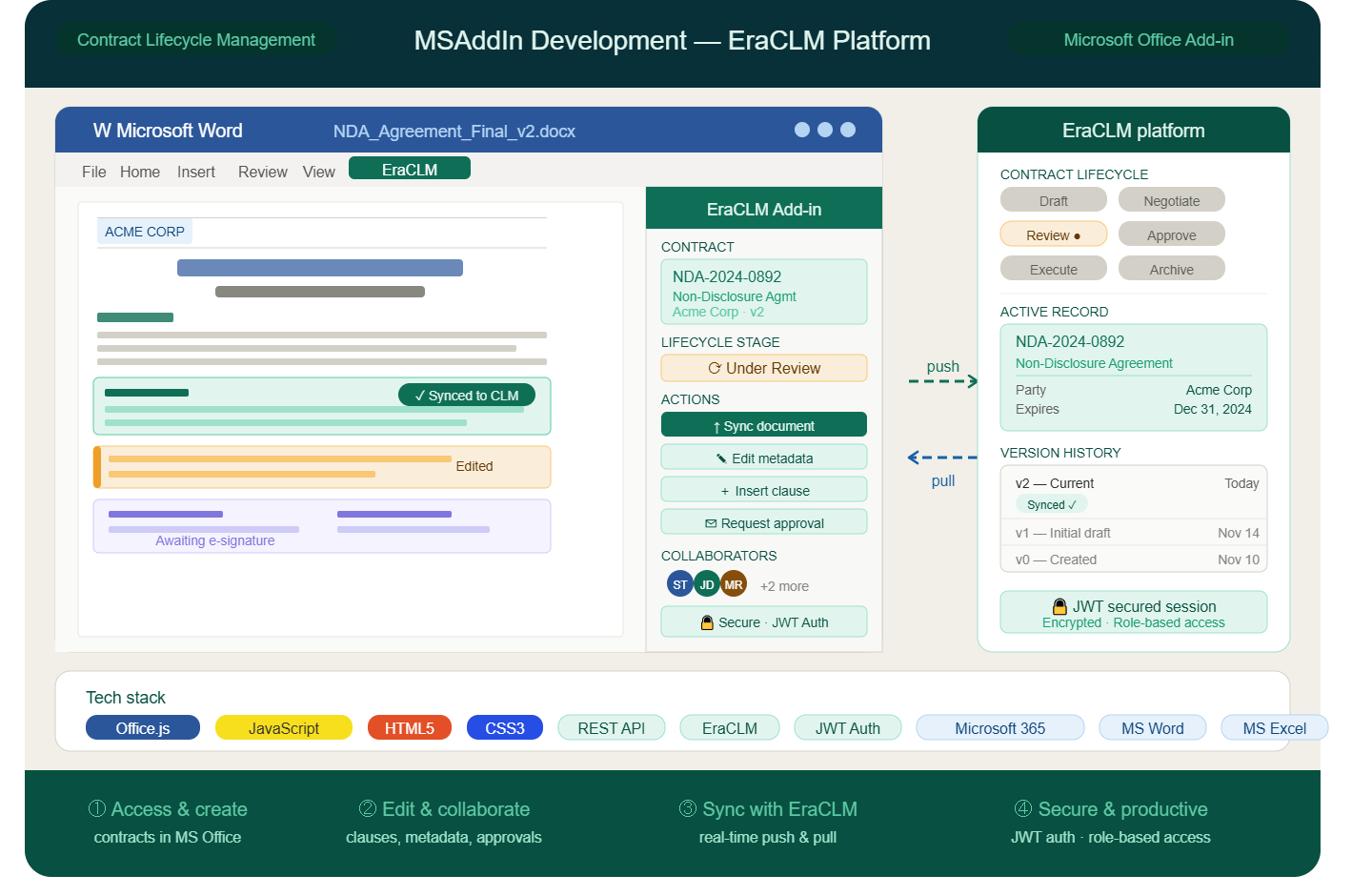Click the Sync document button
Viewport: 1372px width, 896px height.
(764, 425)
